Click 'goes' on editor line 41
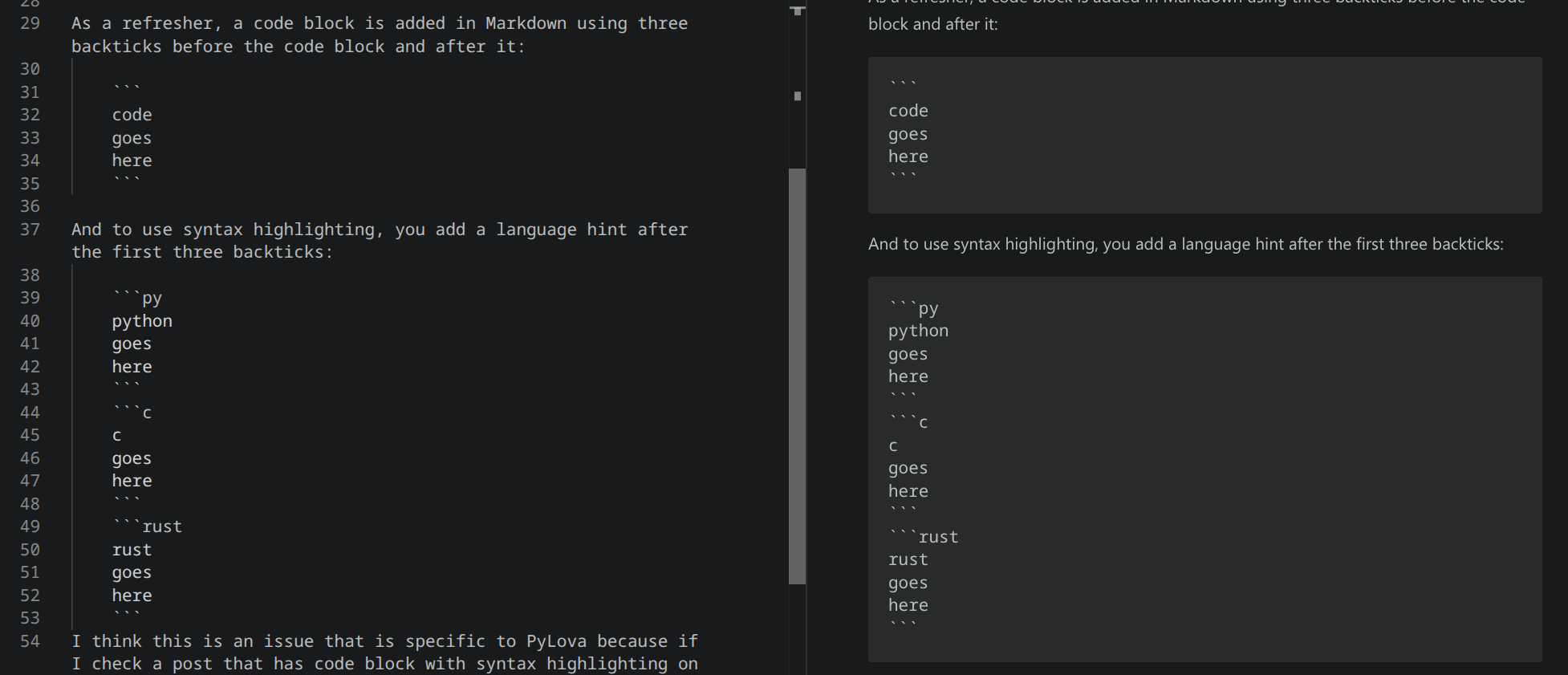This screenshot has width=1568, height=675. pyautogui.click(x=132, y=344)
